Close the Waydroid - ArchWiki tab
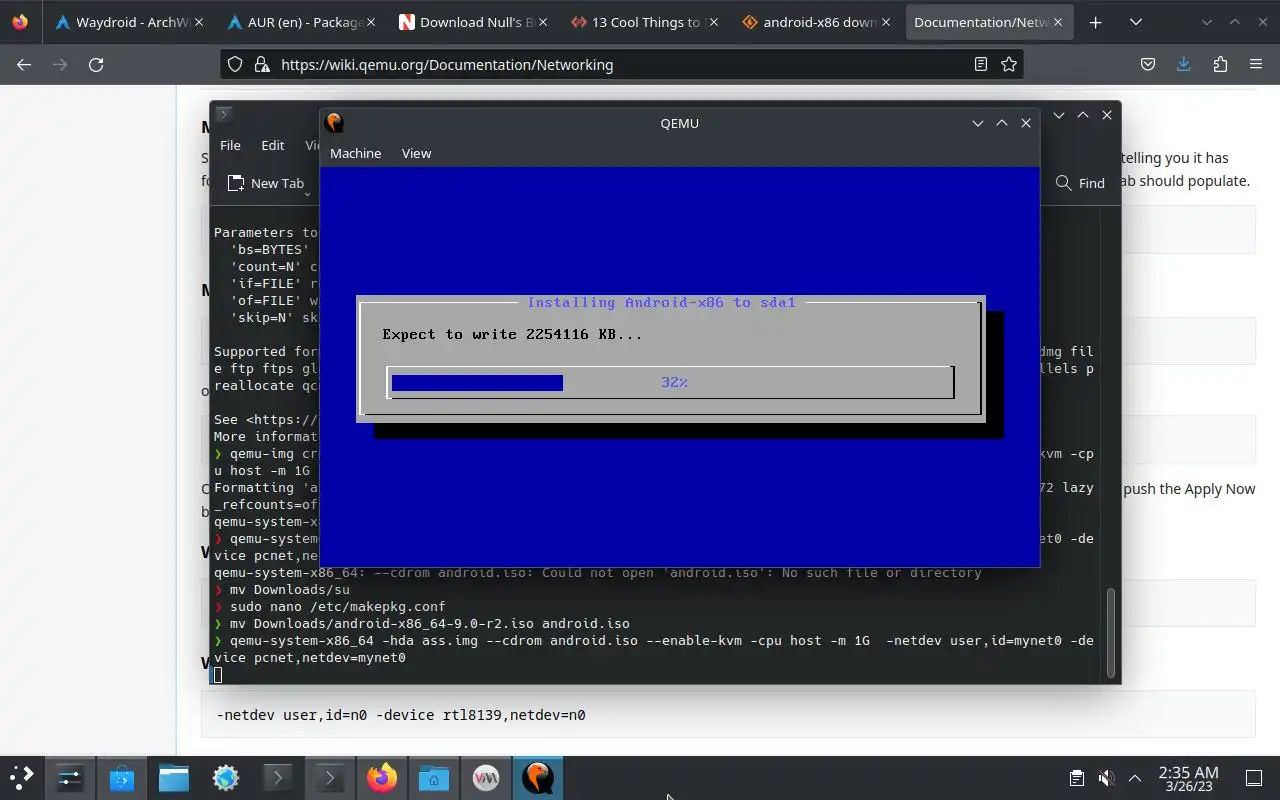 coord(199,22)
